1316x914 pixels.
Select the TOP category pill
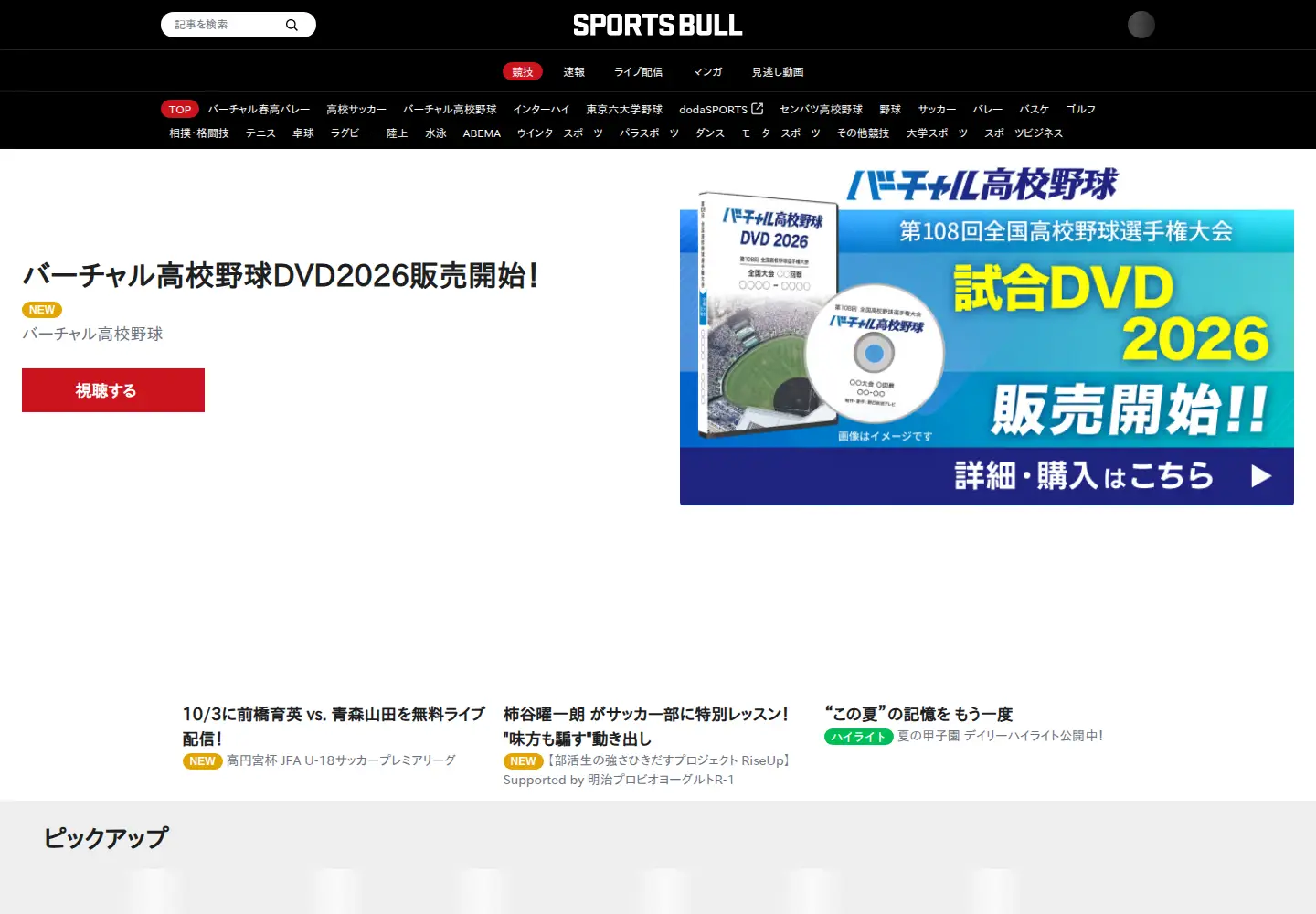180,109
